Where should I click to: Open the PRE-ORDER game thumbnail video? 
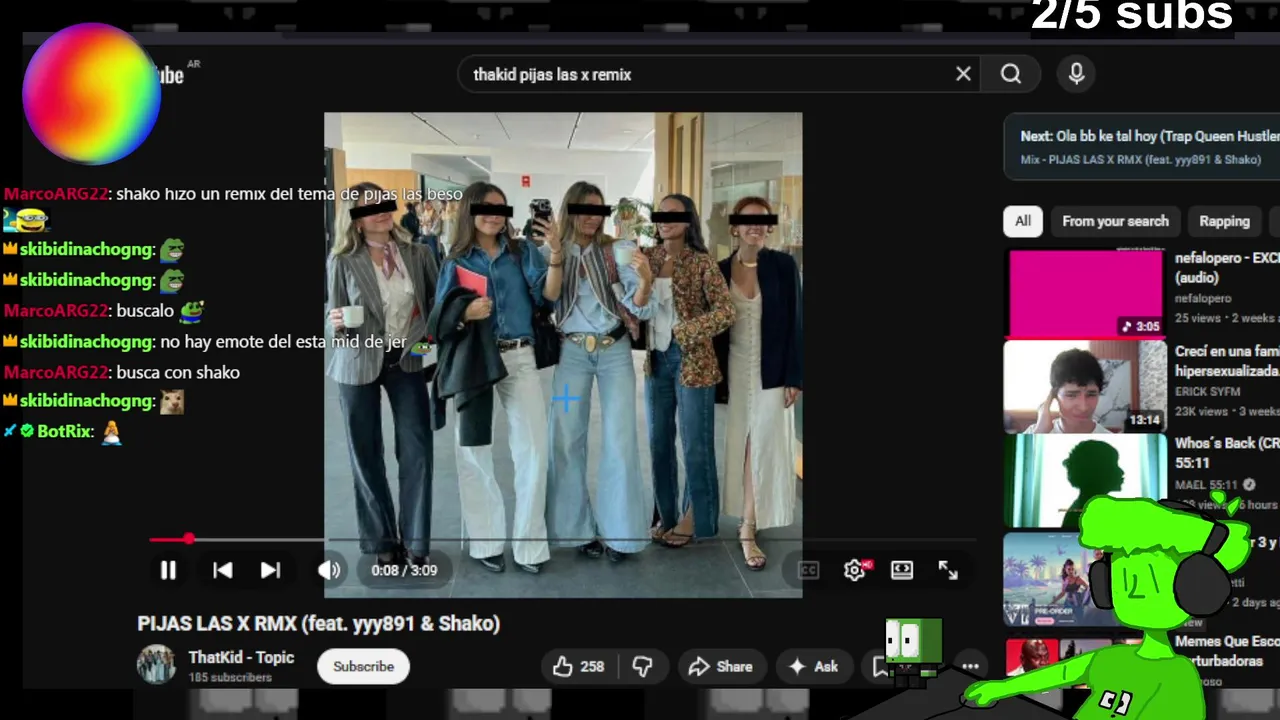[x=1046, y=579]
